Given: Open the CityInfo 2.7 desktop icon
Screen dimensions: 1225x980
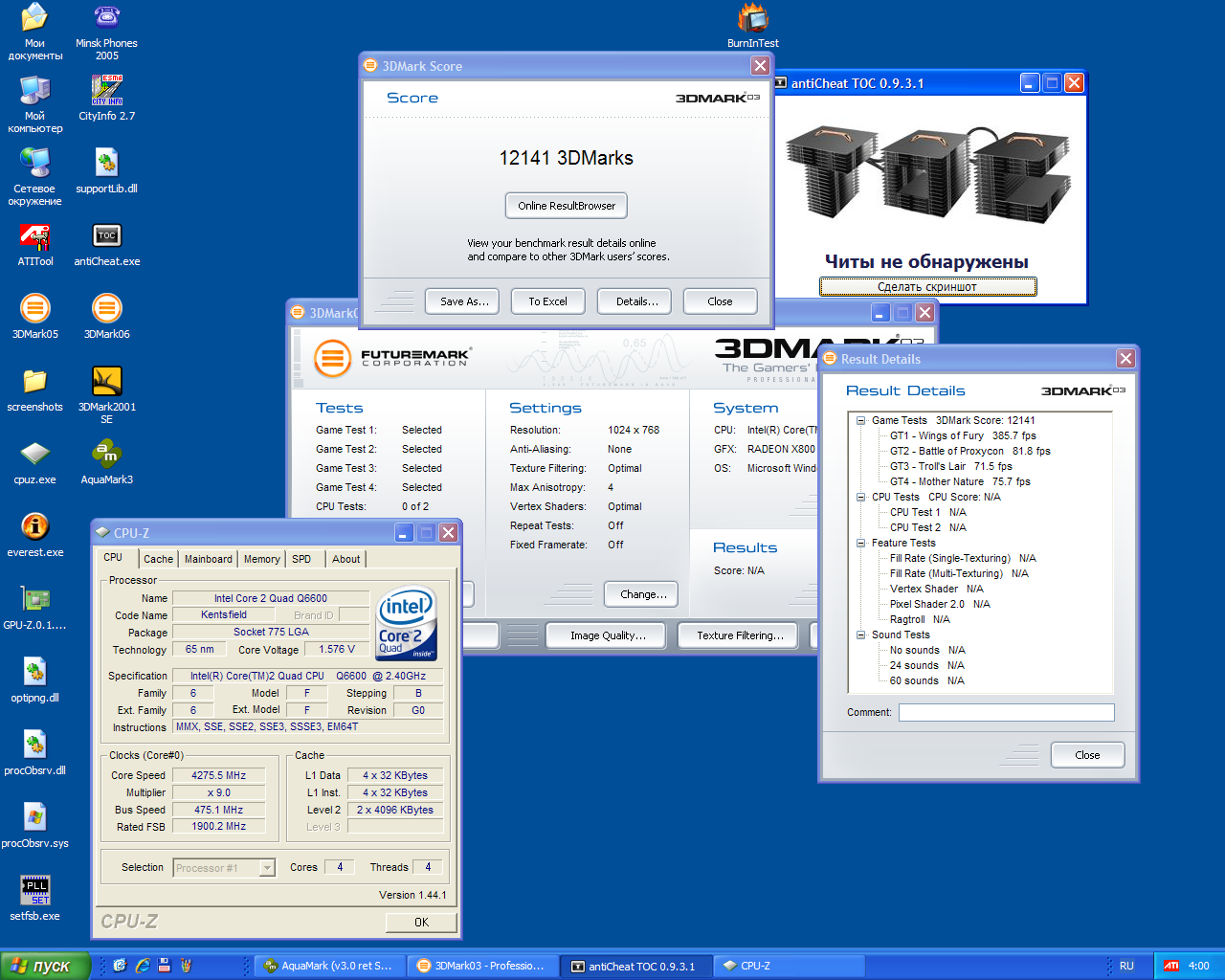Looking at the screenshot, I should [x=106, y=98].
